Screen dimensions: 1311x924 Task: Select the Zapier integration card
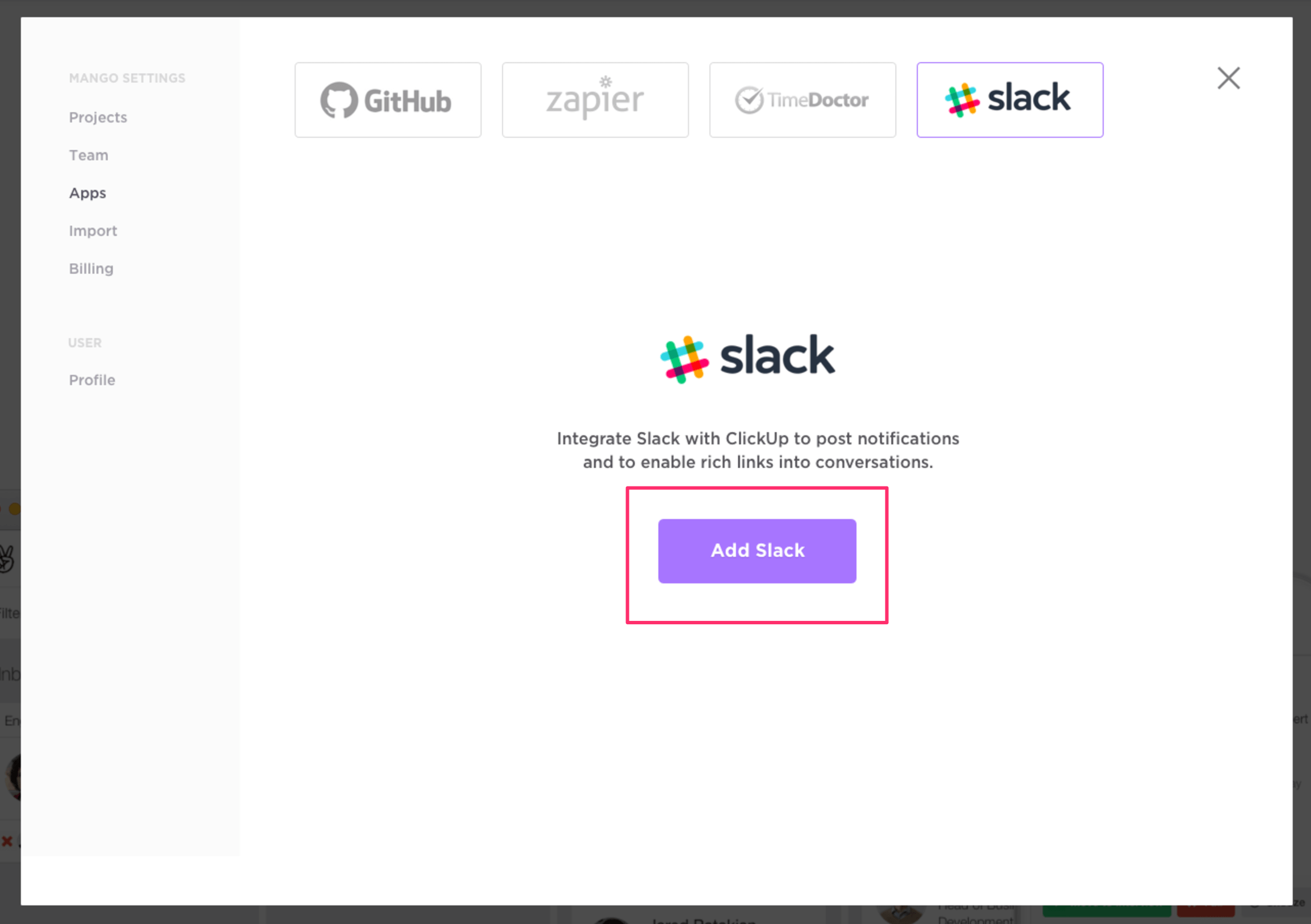point(595,100)
